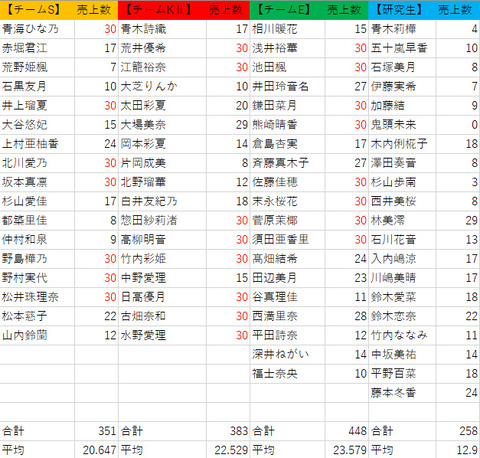Screen dimensions: 480x458
Task: Click the 平均 value 12.9
Action: coord(467,450)
